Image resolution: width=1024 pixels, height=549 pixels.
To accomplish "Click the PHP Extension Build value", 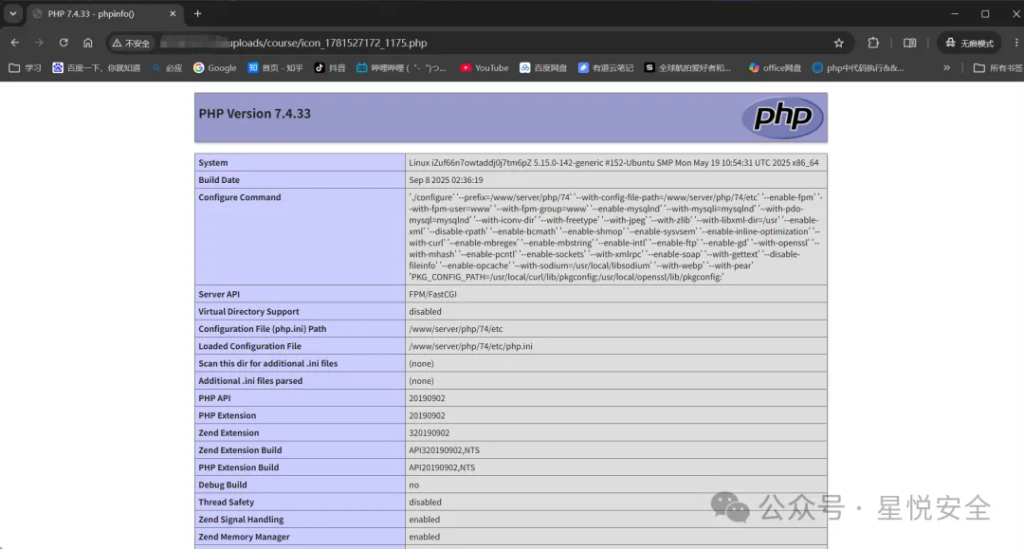I will click(x=442, y=467).
